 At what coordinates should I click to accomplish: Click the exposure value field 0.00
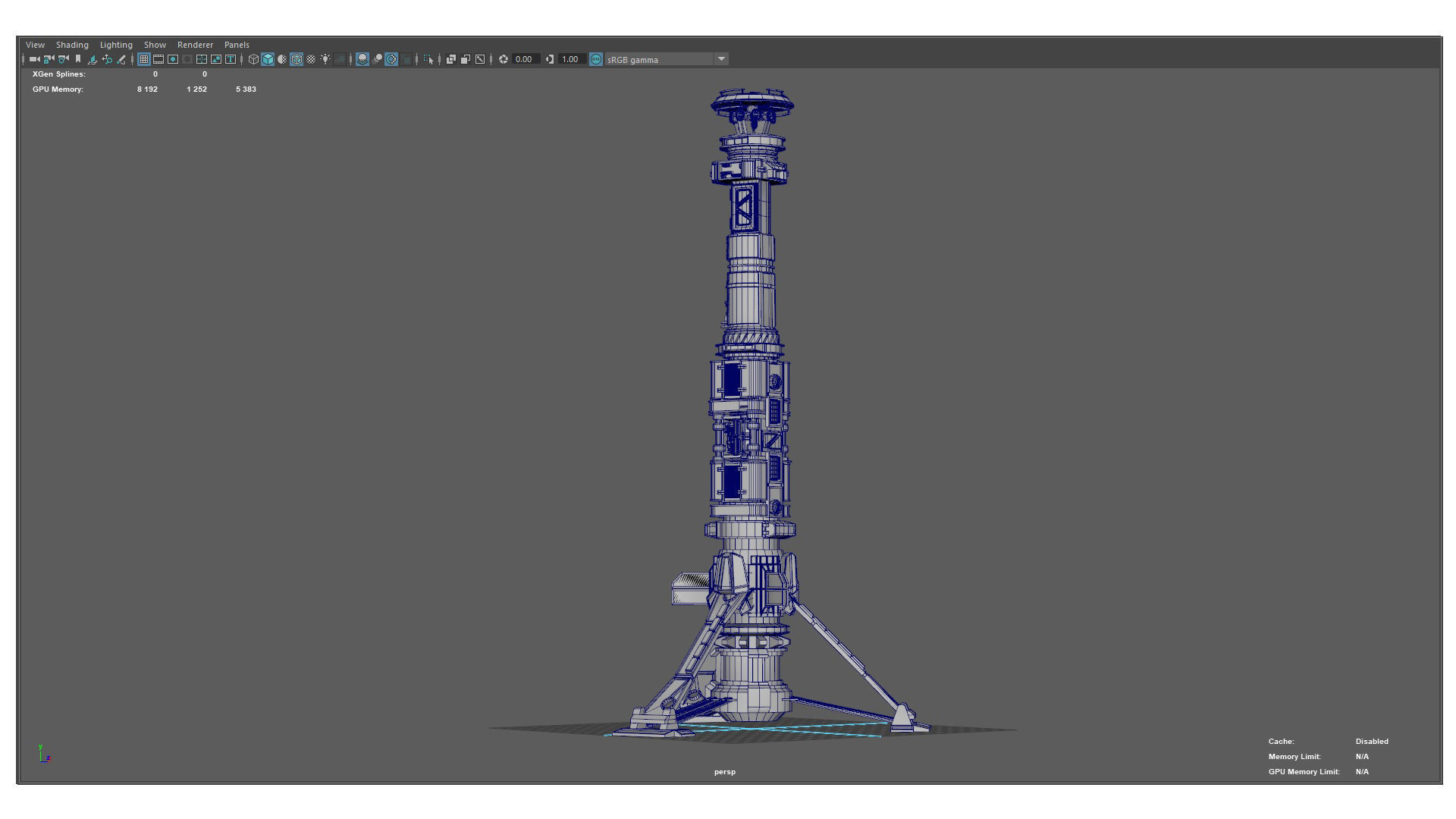(524, 59)
